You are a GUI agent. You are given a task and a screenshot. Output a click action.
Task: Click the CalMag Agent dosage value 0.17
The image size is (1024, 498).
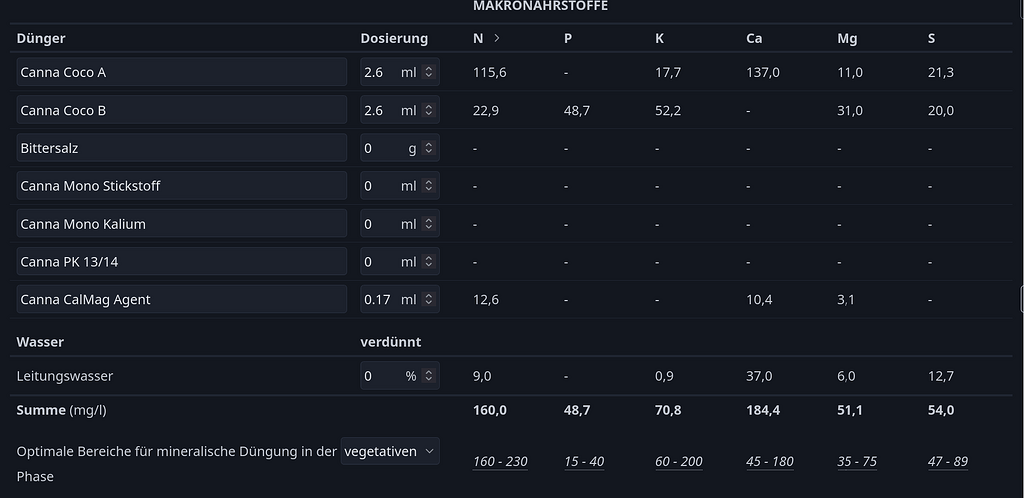(x=379, y=299)
